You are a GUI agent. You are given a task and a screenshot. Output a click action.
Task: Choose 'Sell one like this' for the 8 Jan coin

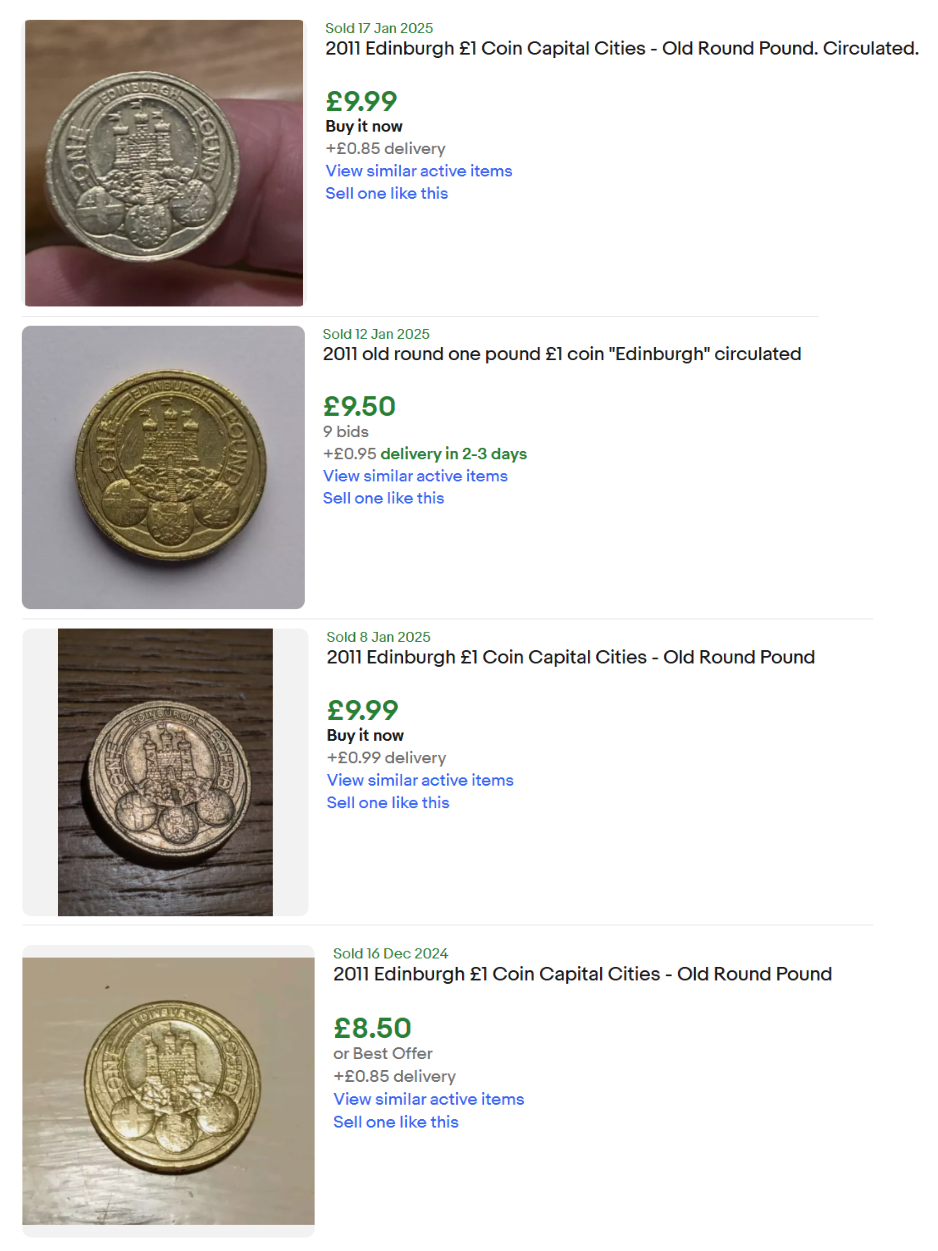point(387,802)
